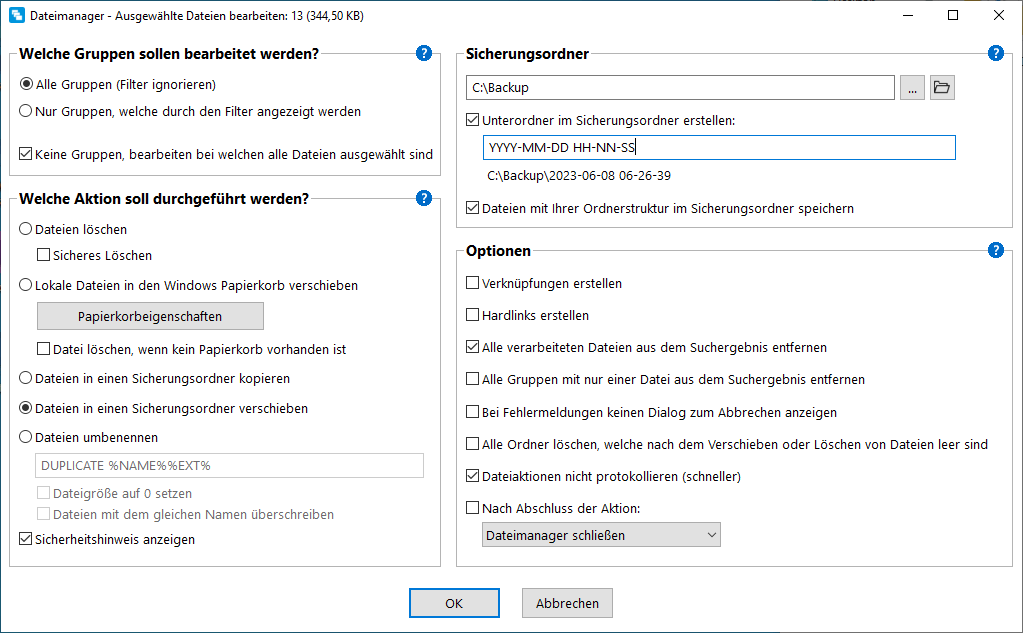This screenshot has width=1023, height=633.
Task: Enable 'Nach Abschluss der Aktion' checkbox
Action: [473, 508]
